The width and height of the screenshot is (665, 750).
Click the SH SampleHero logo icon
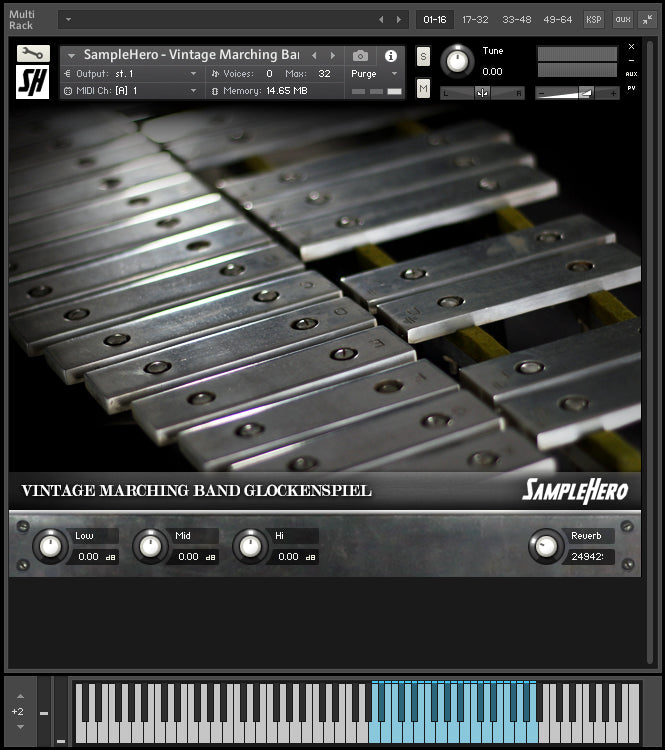point(33,82)
